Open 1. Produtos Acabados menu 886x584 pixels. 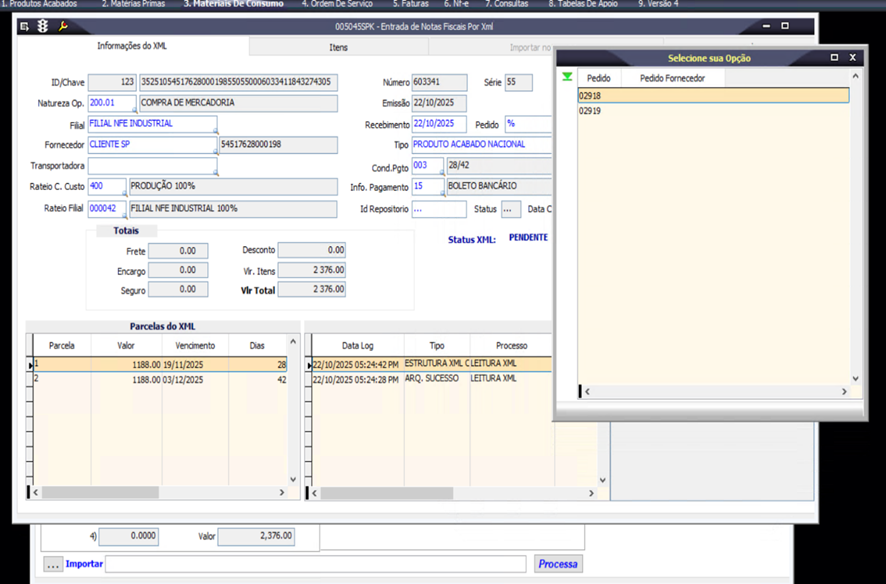click(39, 4)
